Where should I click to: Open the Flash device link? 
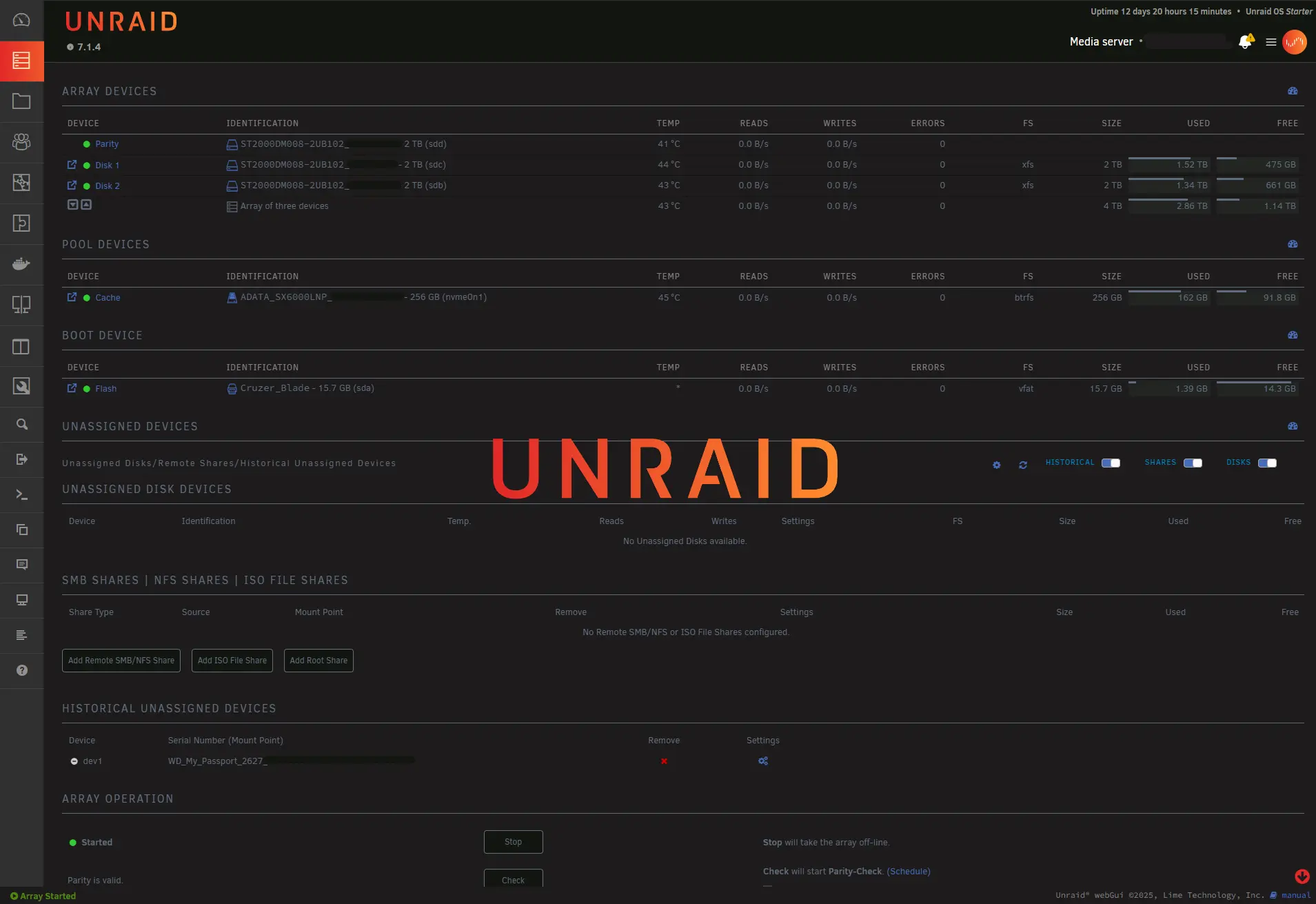pos(105,389)
